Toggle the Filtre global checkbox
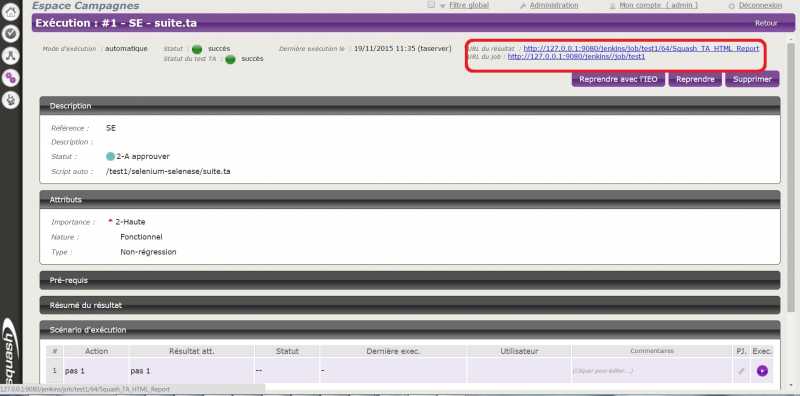Image resolution: width=800 pixels, height=396 pixels. [x=431, y=5]
